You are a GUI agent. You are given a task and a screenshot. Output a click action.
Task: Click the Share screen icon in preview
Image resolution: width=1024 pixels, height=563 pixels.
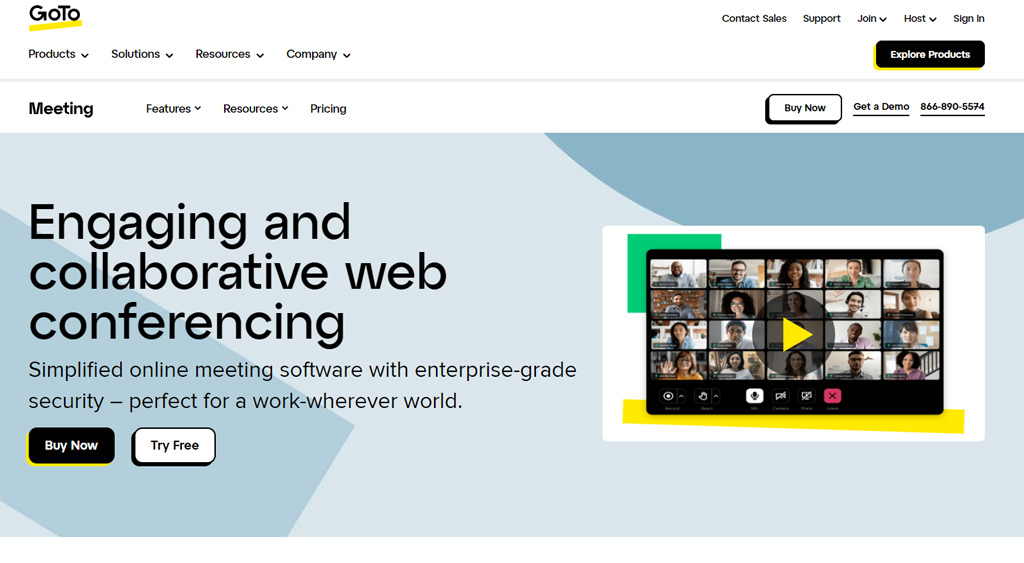pyautogui.click(x=807, y=396)
